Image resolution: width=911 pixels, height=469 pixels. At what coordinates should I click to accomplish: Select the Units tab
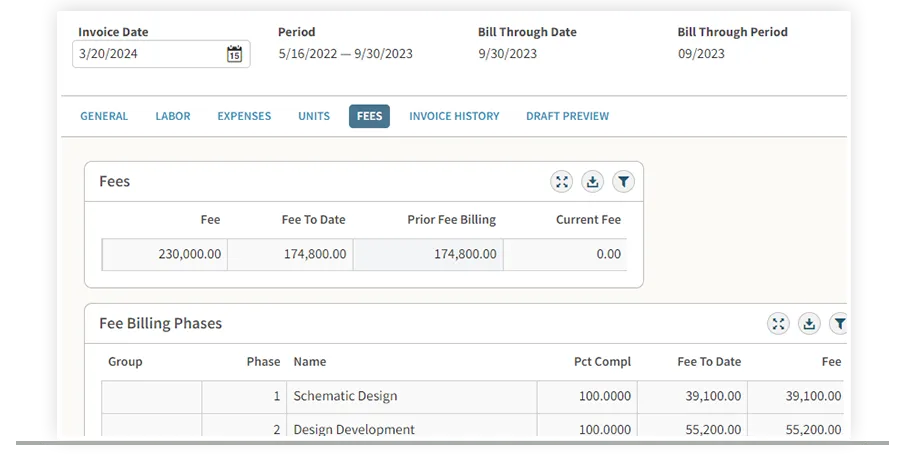314,116
